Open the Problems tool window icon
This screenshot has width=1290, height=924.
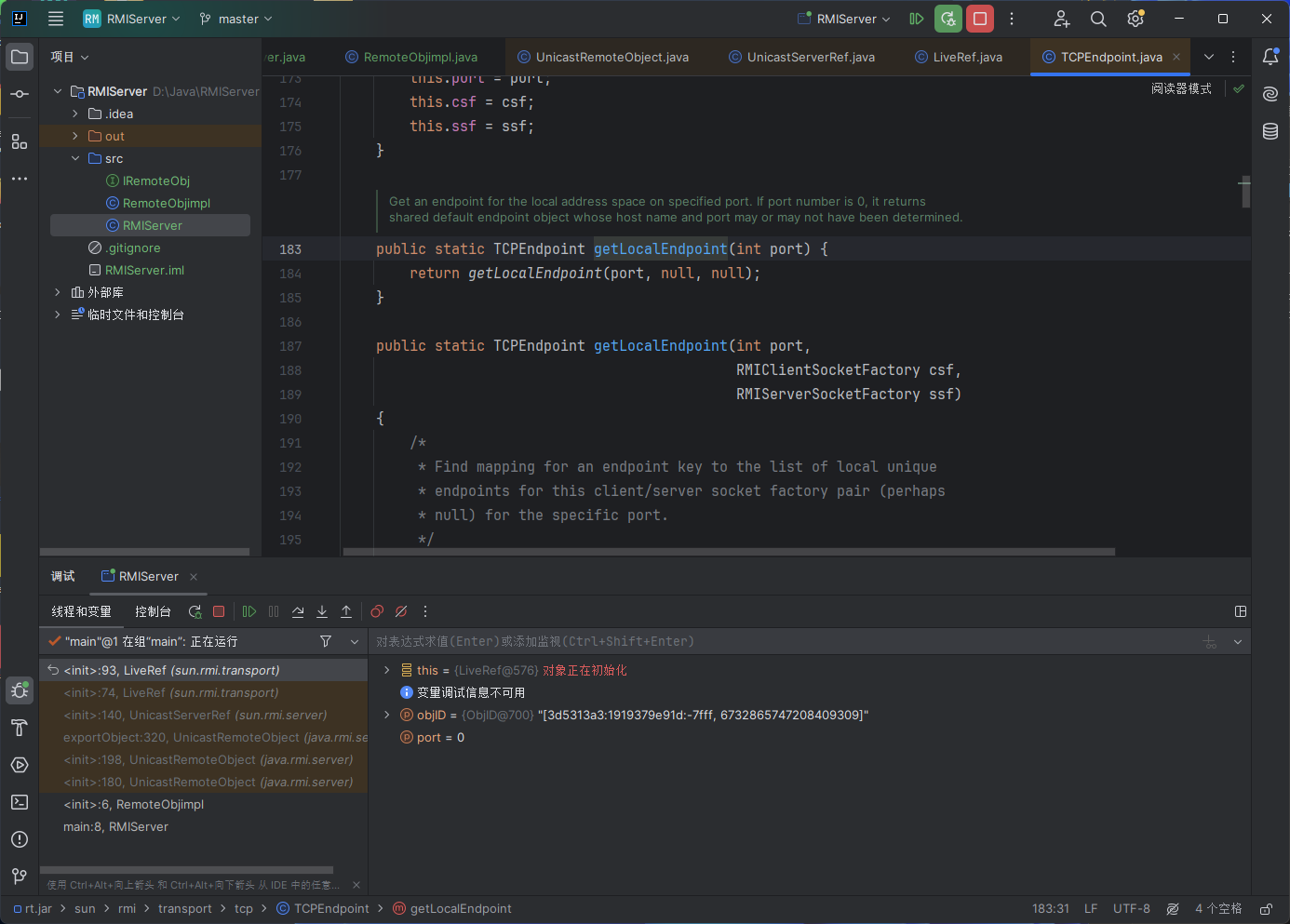(20, 839)
